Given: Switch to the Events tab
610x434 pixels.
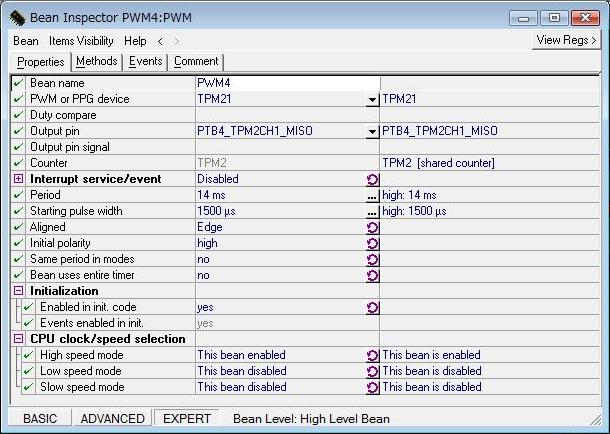Looking at the screenshot, I should click(145, 61).
